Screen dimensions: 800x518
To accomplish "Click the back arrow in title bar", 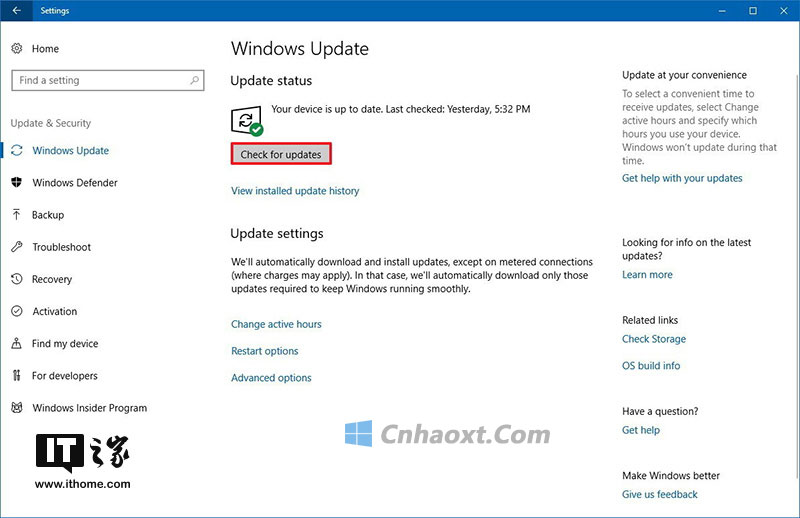I will [16, 10].
